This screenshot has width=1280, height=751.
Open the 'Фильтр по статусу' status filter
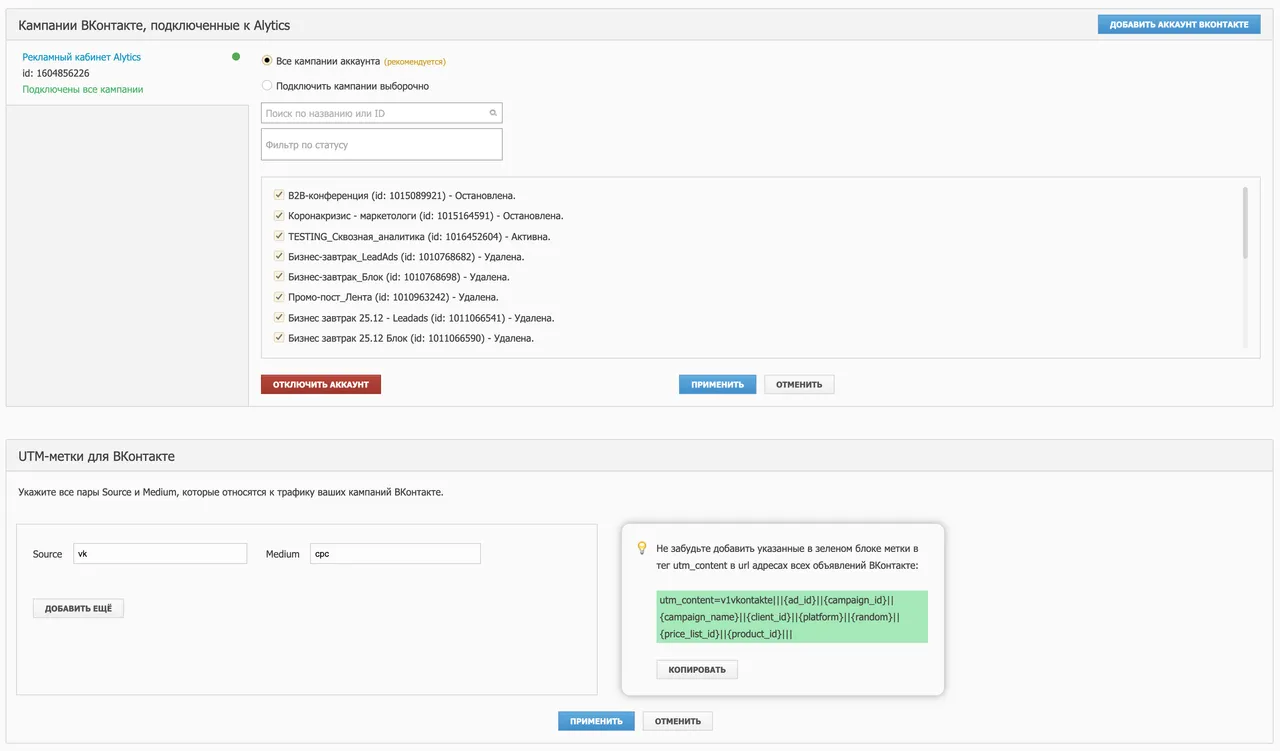[x=381, y=145]
